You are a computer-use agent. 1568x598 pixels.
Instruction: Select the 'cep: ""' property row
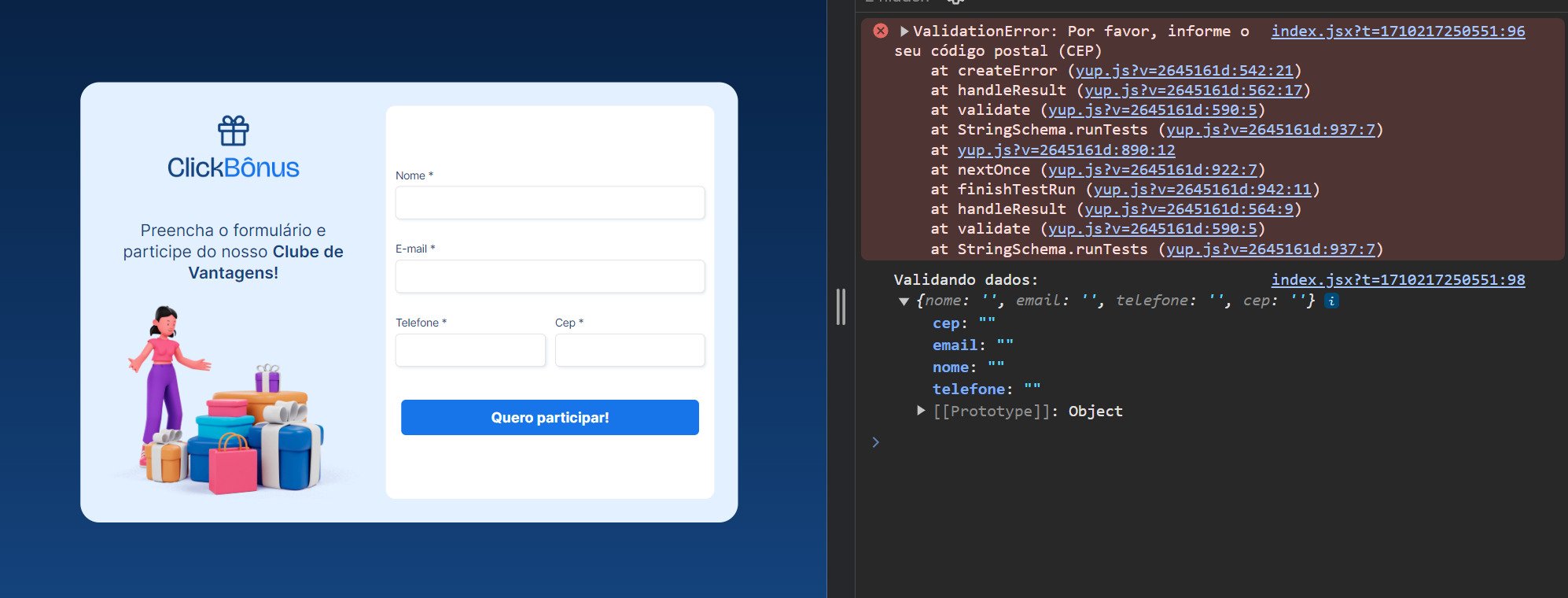(964, 323)
